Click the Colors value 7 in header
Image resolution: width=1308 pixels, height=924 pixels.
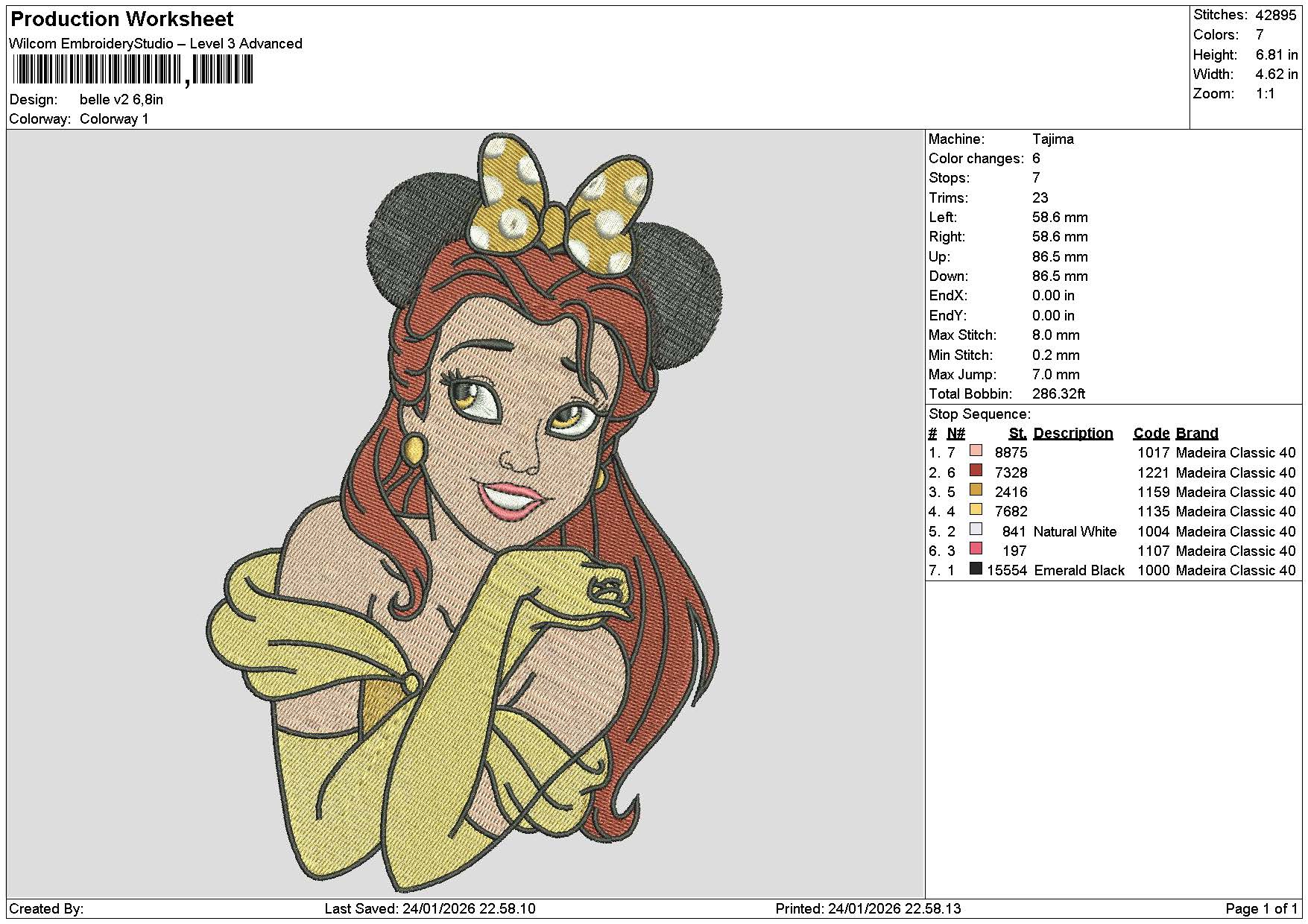point(1260,34)
